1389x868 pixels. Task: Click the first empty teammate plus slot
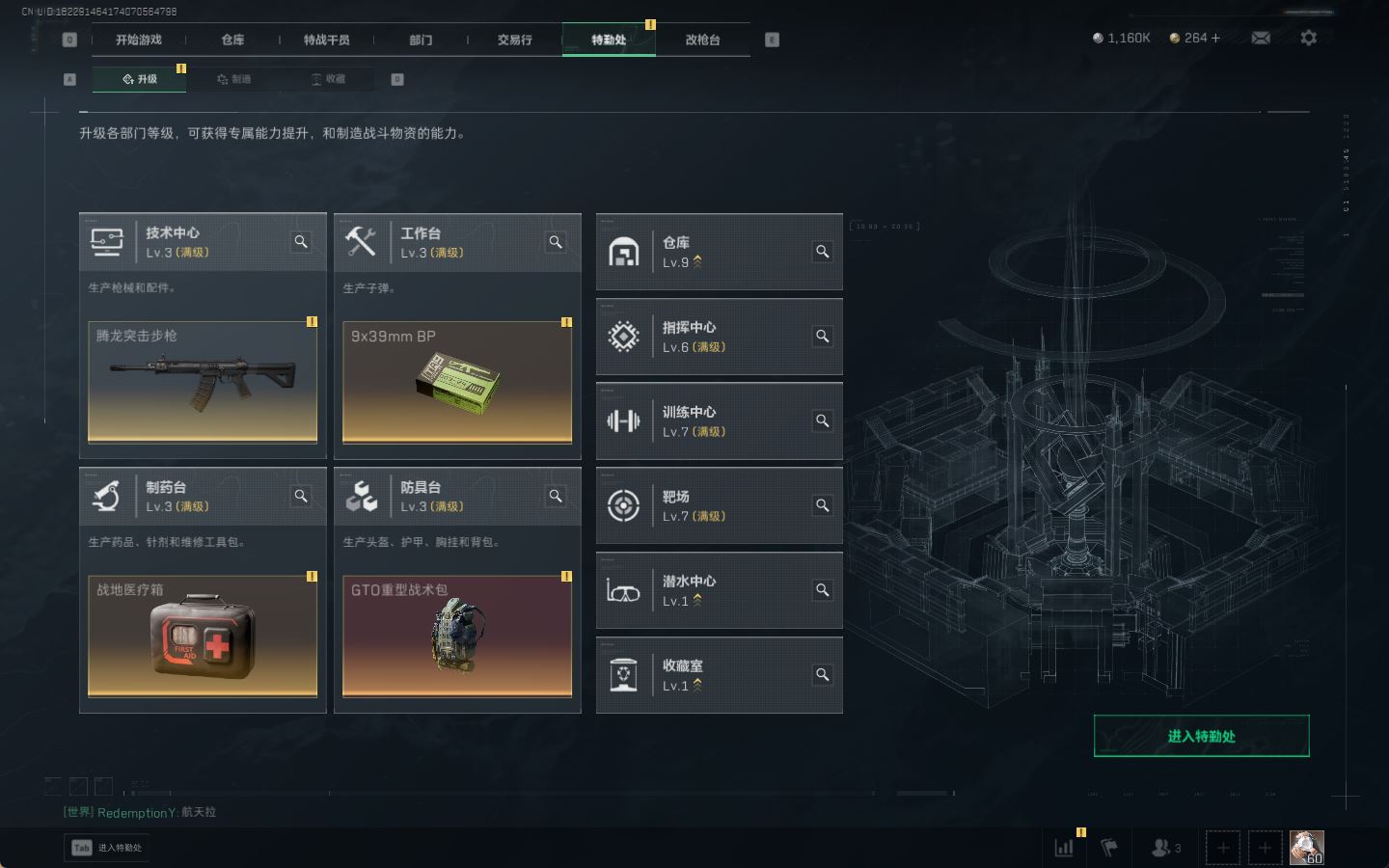coord(1223,848)
